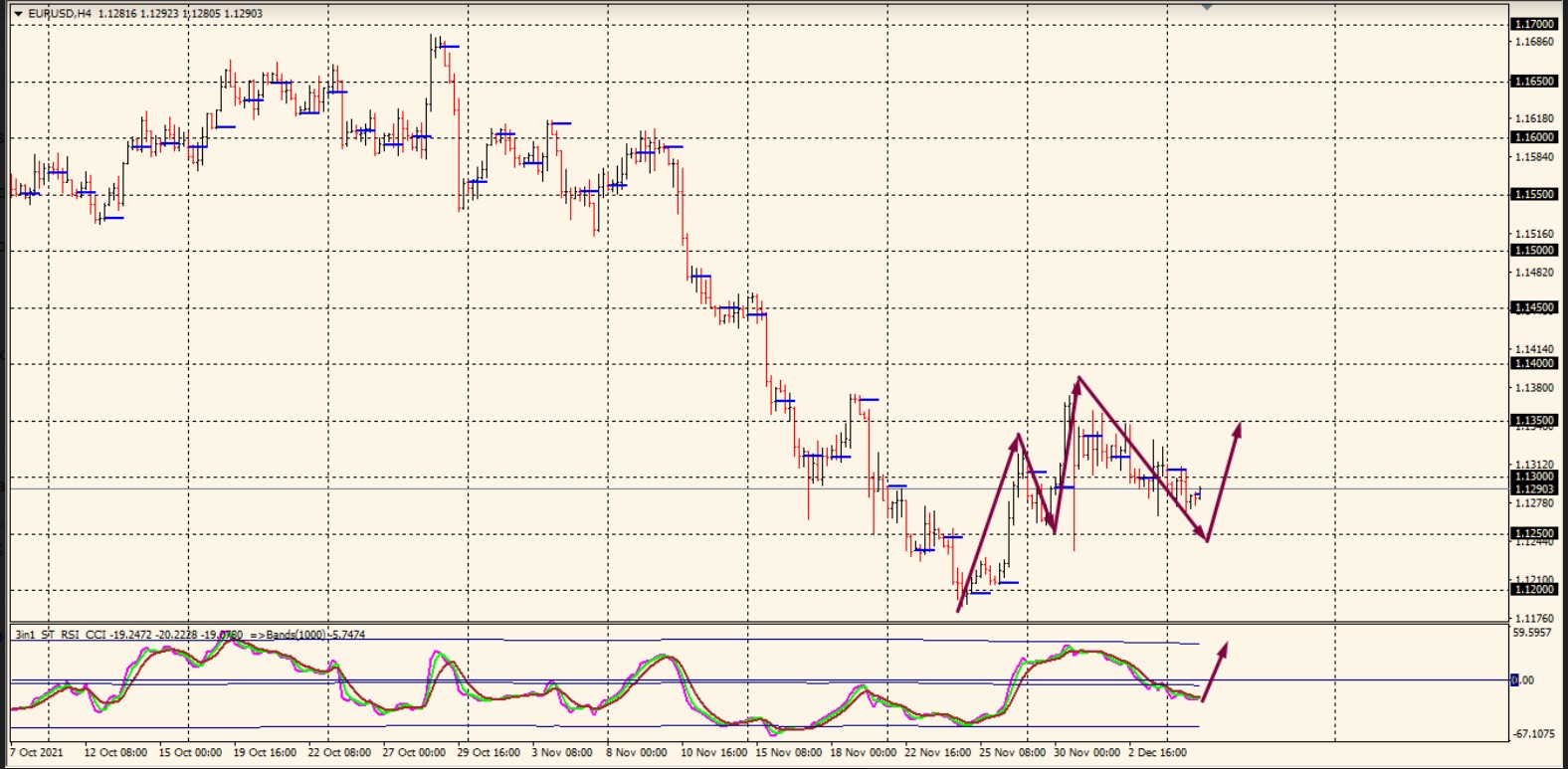The image size is (1568, 769).
Task: Click the 1.12000 price level label
Action: click(x=1533, y=590)
